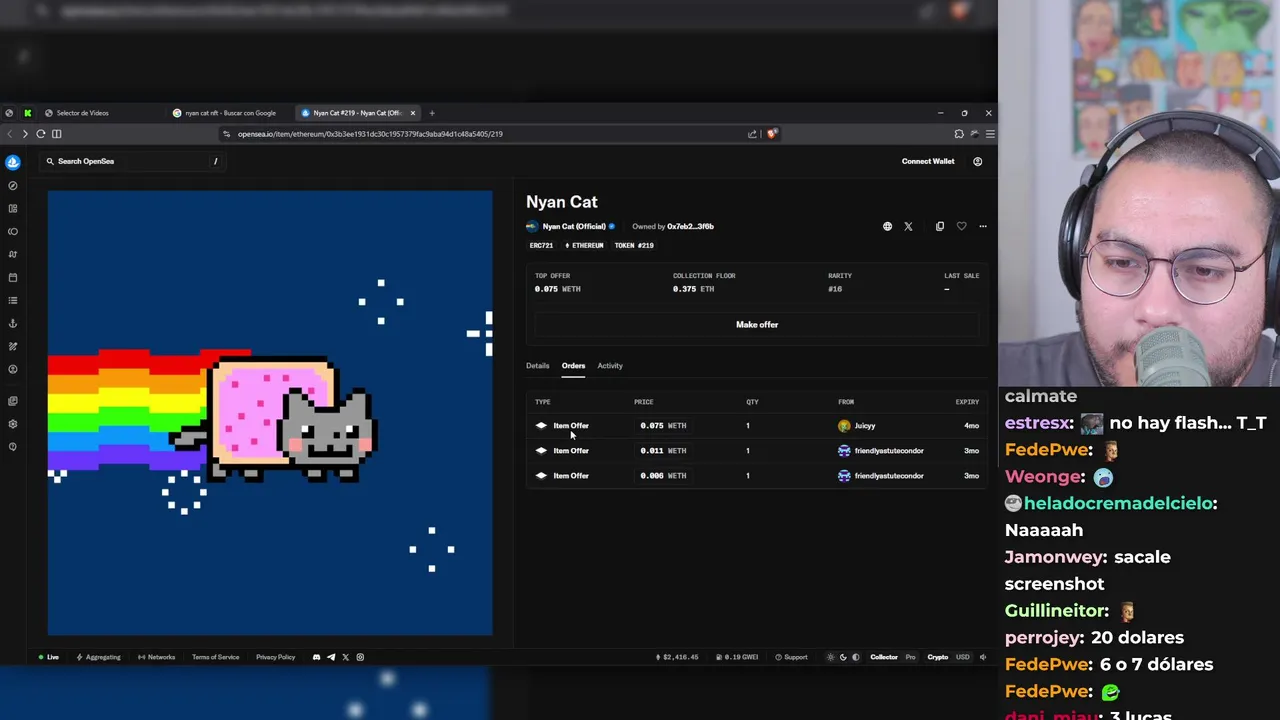Reload the page
This screenshot has height=720, width=1280.
(41, 134)
